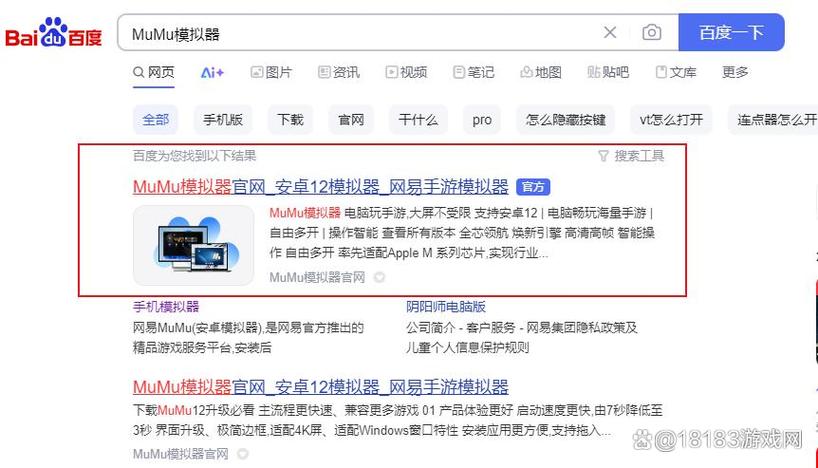This screenshot has width=818, height=468.
Task: Open the Ai+ tab
Action: point(212,73)
